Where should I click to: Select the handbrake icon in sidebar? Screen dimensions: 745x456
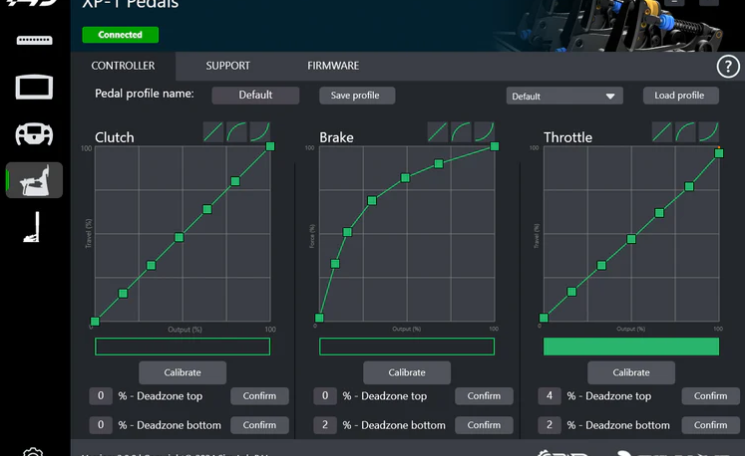(x=33, y=227)
